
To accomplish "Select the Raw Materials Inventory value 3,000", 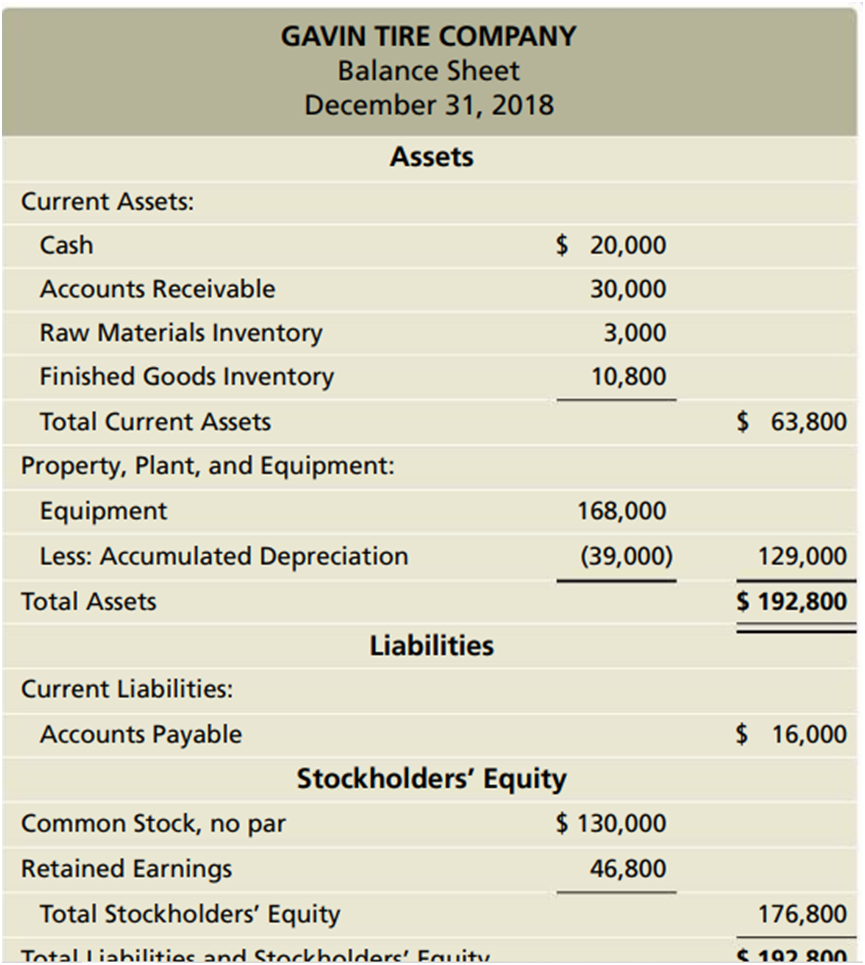I will pyautogui.click(x=634, y=333).
